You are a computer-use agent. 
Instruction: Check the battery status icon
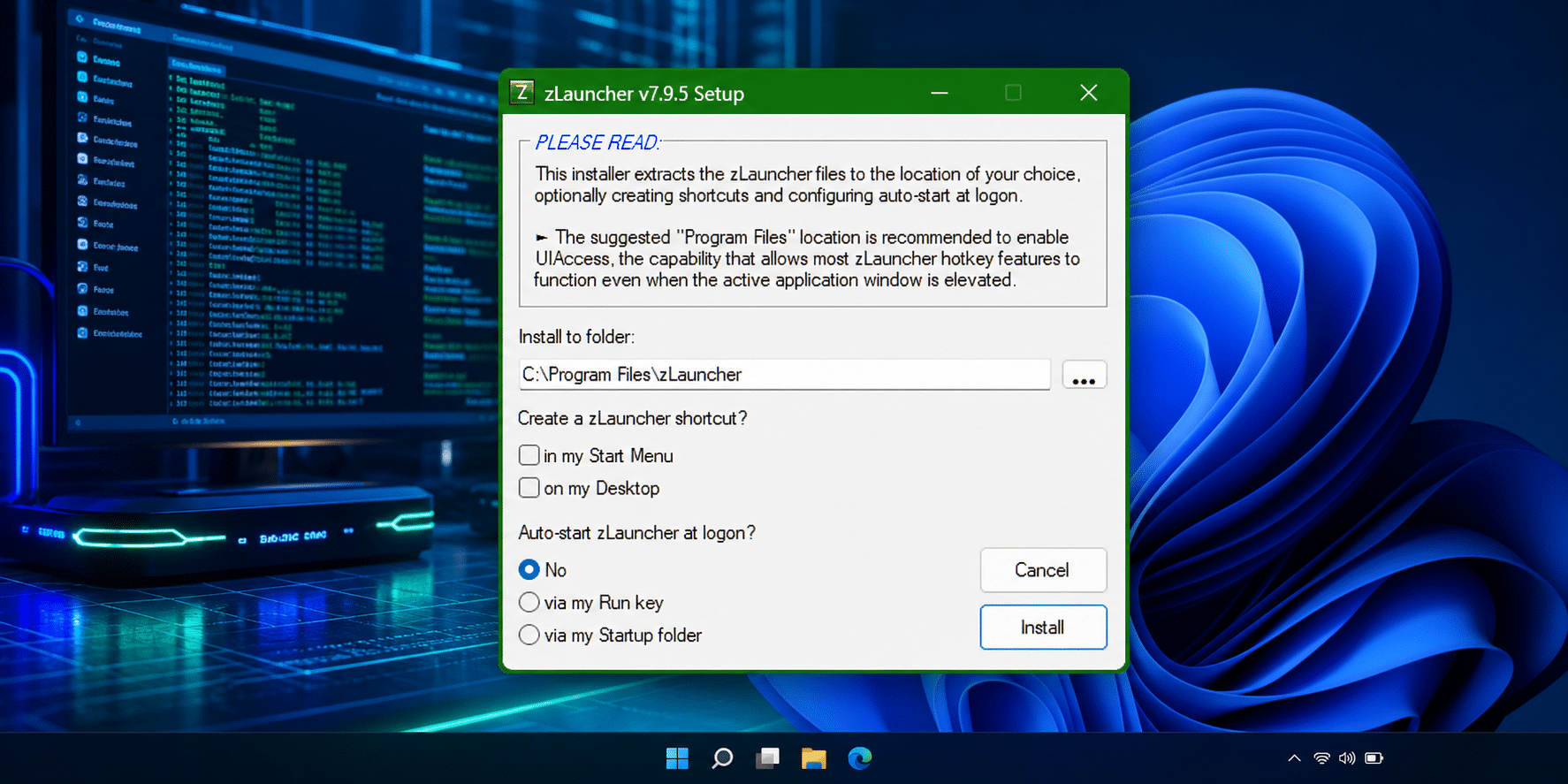(x=1374, y=758)
